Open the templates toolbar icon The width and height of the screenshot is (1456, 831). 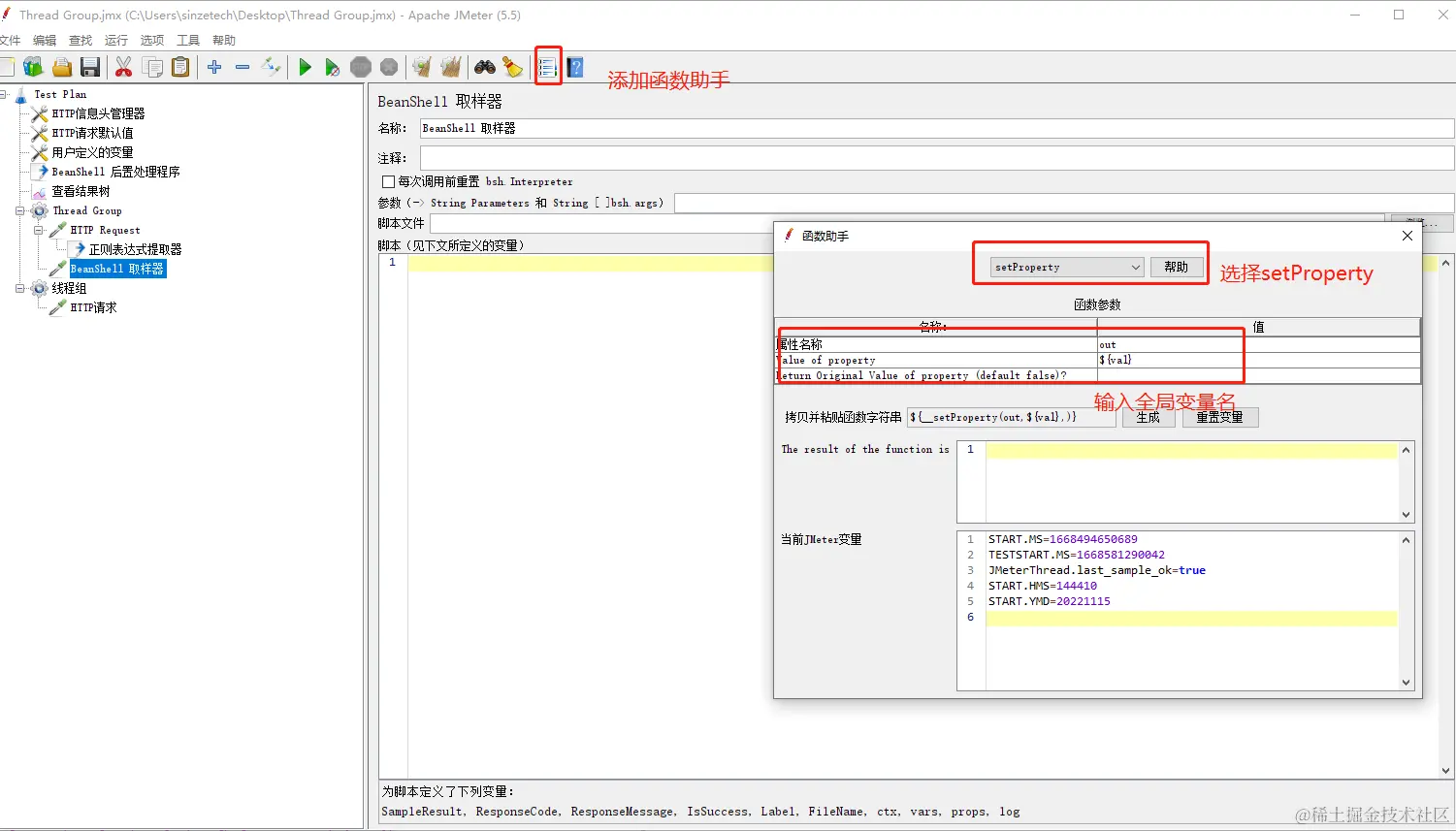click(x=34, y=67)
